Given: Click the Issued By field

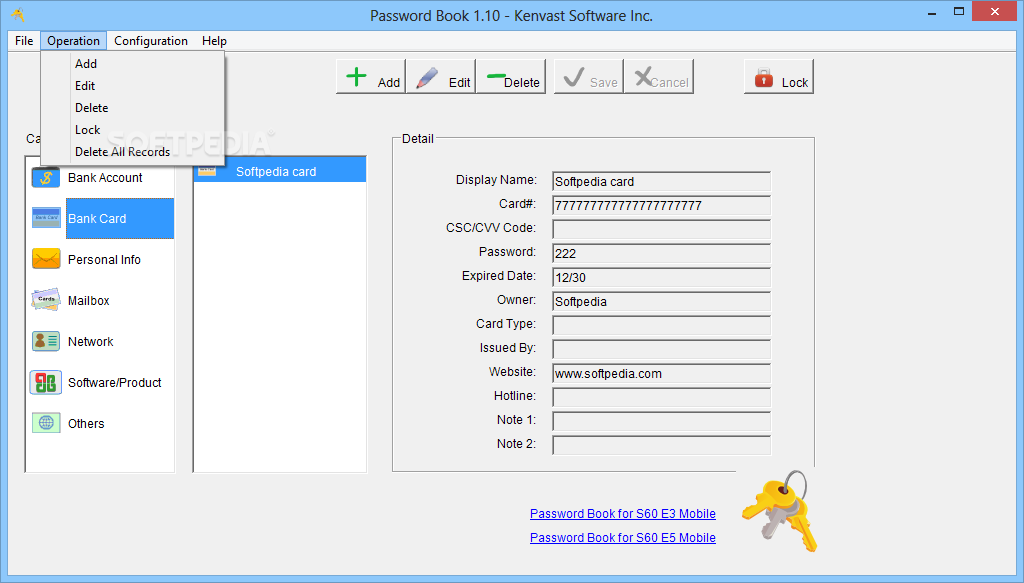Looking at the screenshot, I should pos(661,349).
